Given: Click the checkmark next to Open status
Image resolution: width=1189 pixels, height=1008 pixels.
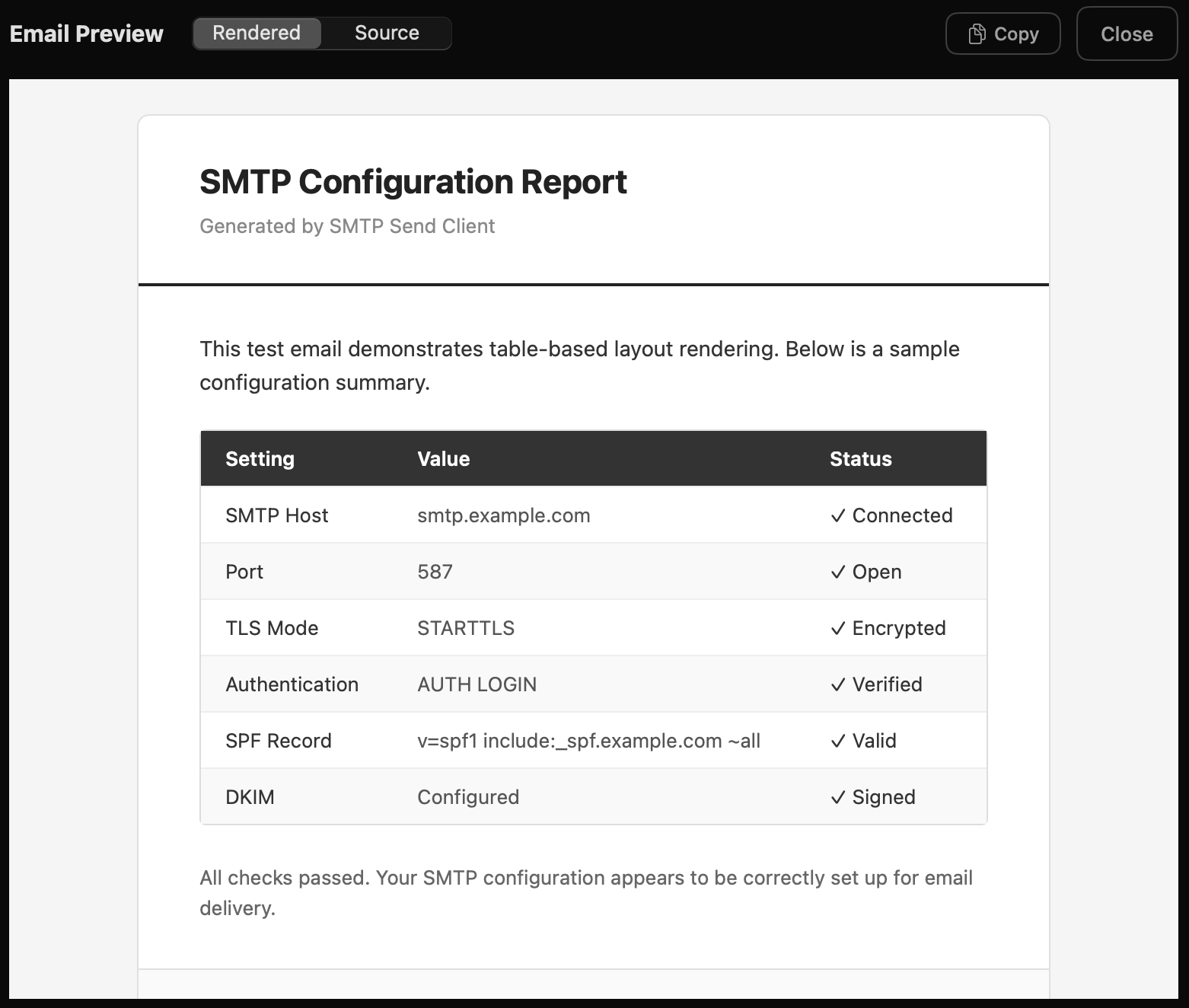Looking at the screenshot, I should coord(838,571).
